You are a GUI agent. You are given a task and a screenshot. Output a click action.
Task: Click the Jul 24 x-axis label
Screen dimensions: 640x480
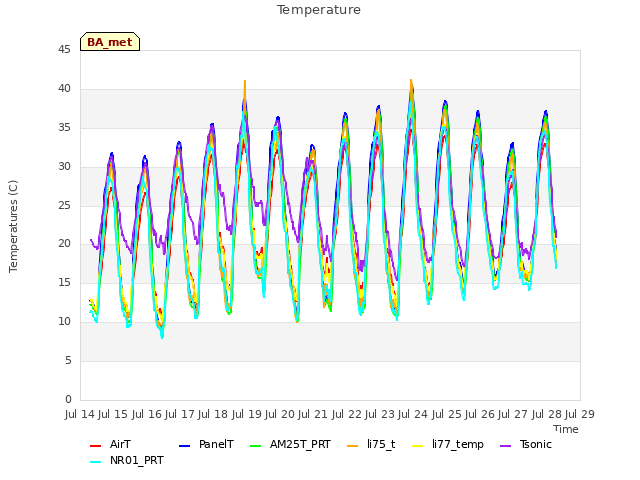point(413,414)
